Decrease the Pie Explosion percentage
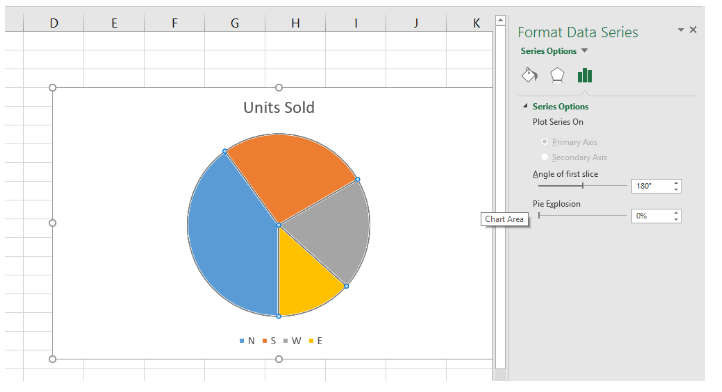 pyautogui.click(x=676, y=219)
